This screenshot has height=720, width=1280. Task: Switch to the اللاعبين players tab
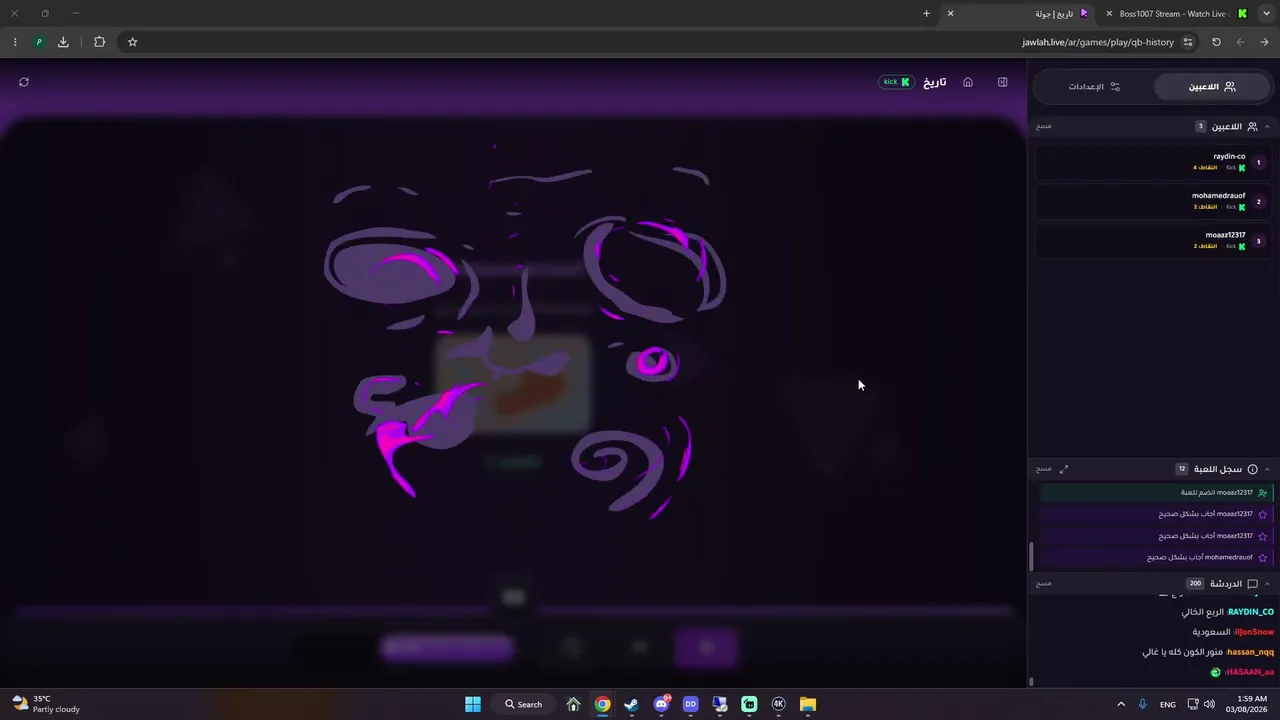pos(1212,87)
